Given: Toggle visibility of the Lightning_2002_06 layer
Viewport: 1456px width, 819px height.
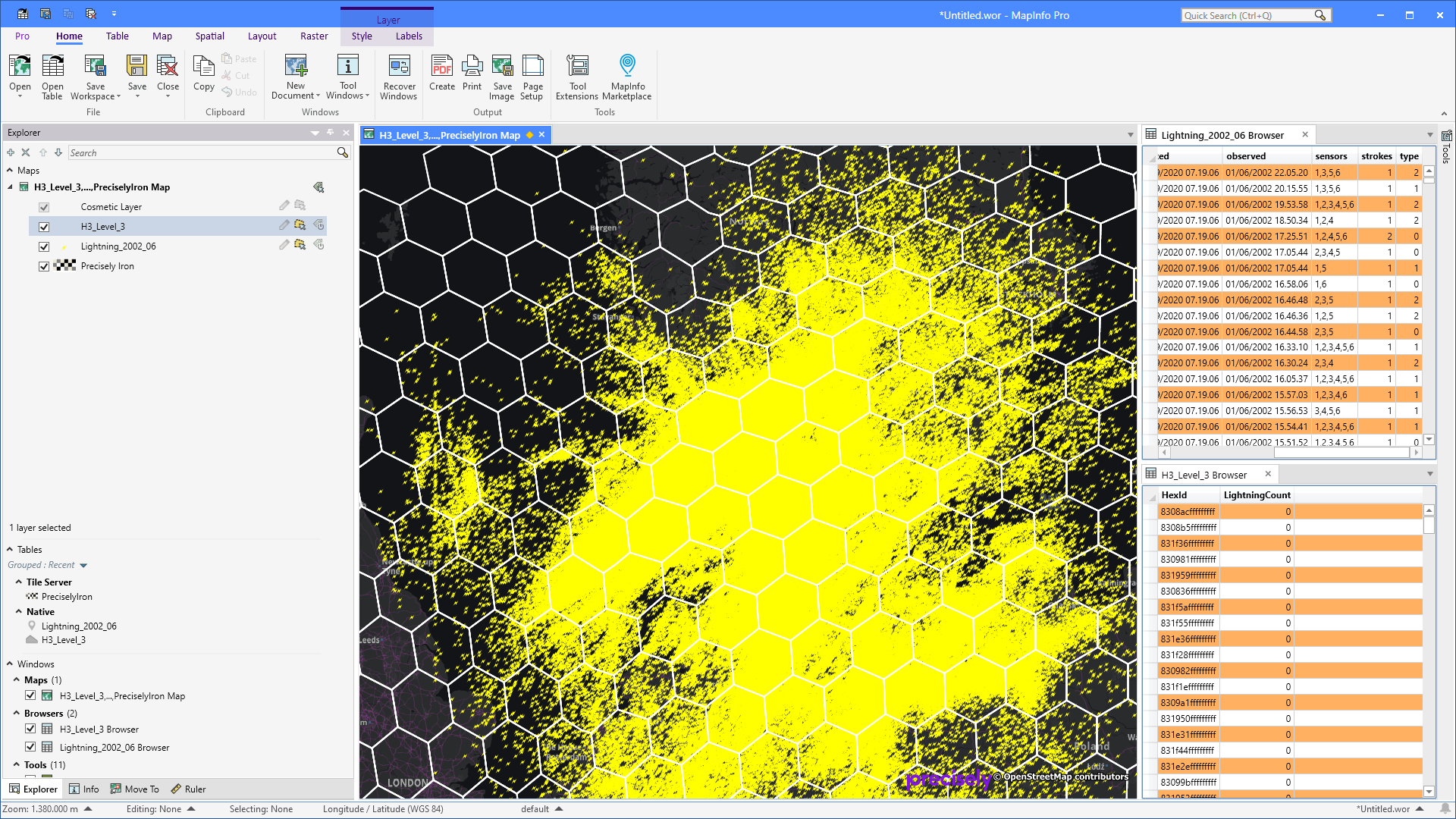Looking at the screenshot, I should 44,246.
